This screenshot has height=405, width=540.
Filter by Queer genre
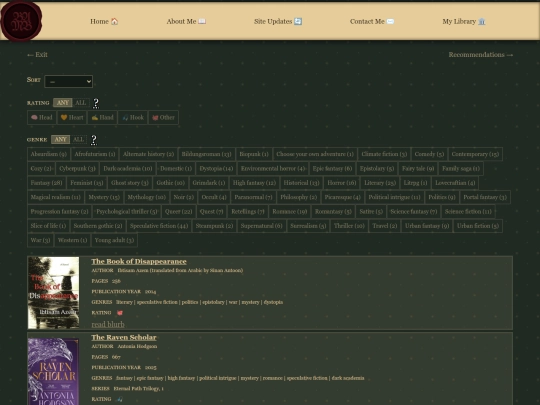coord(178,211)
